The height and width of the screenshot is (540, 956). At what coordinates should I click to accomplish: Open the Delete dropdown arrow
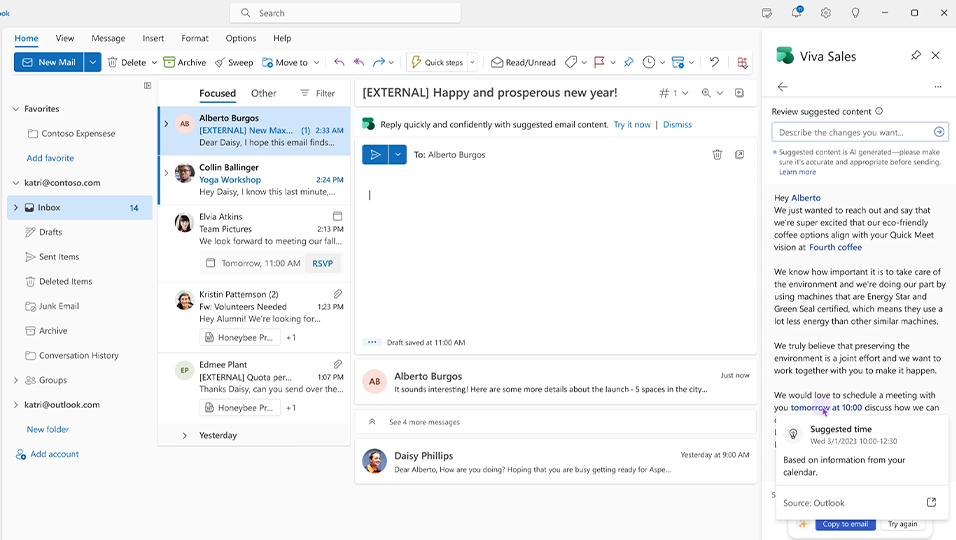(154, 62)
